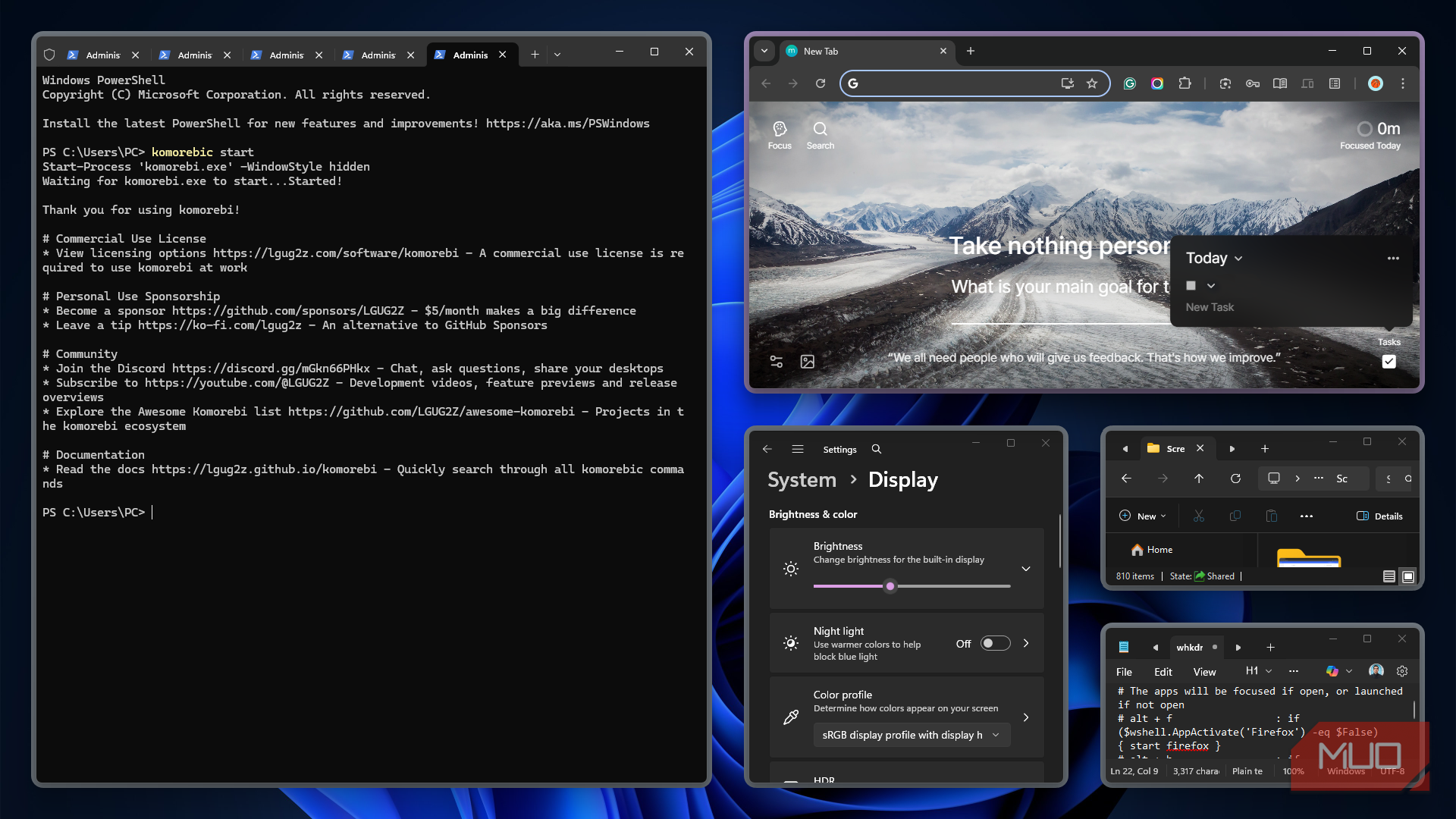Open the Color profile settings row

point(906,717)
